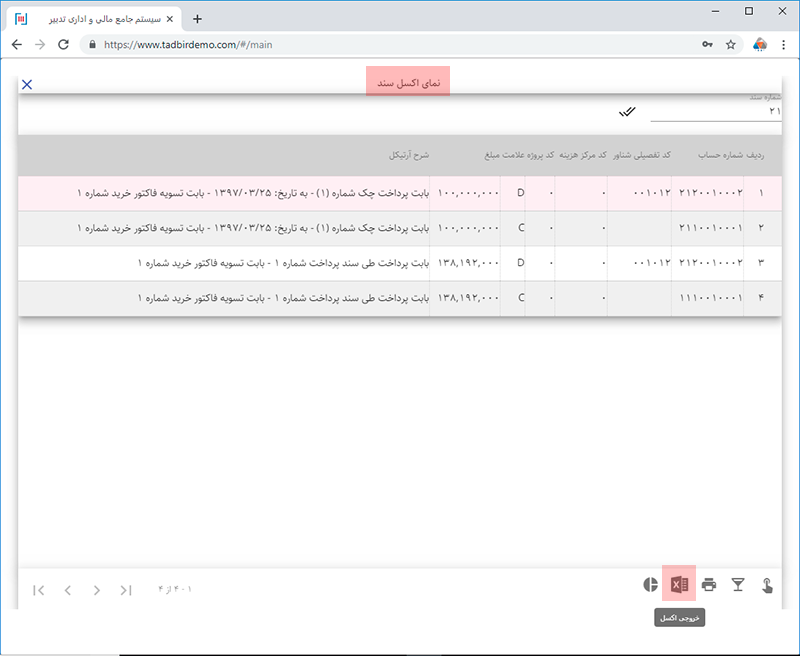Click the touch/select hand icon
This screenshot has height=656, width=800.
tap(768, 585)
